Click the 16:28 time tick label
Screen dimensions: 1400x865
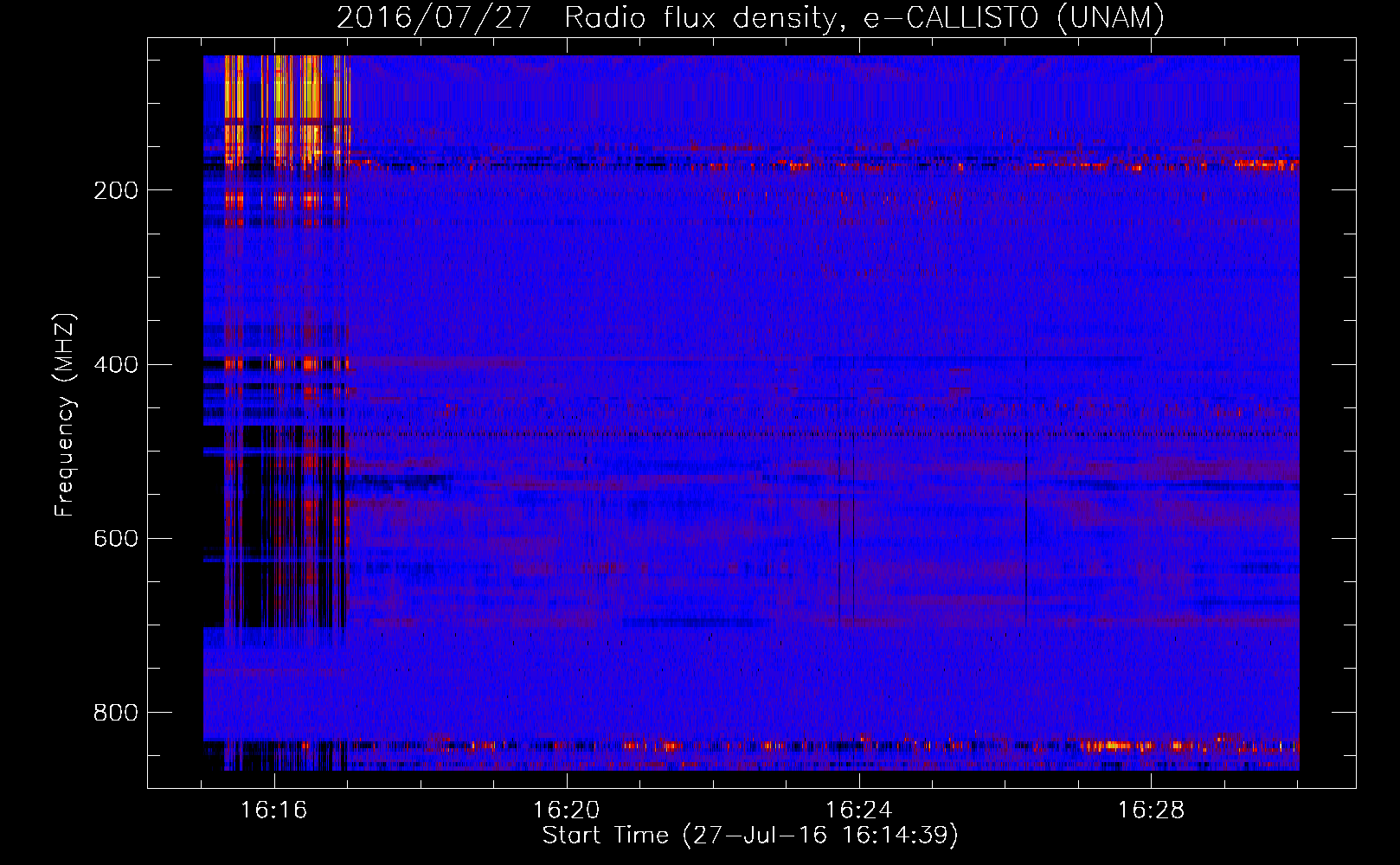click(1151, 810)
